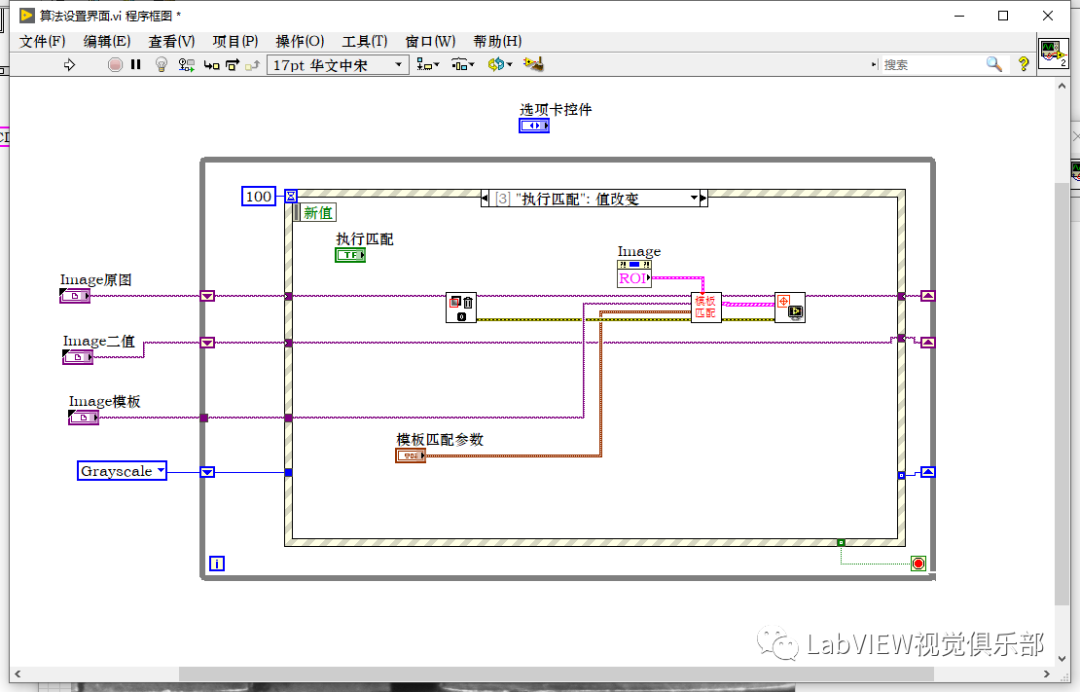Click the Step Out button
This screenshot has width=1080, height=692.
[x=252, y=65]
